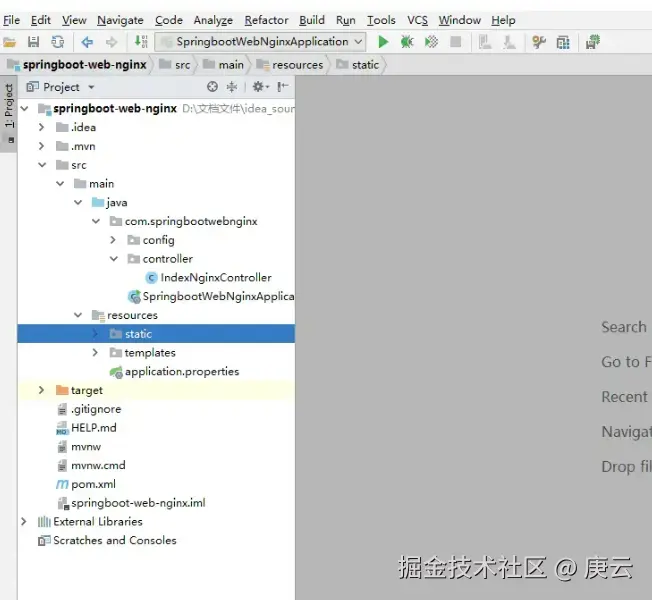The width and height of the screenshot is (652, 600).
Task: Click the Run with Coverage icon
Action: 431,42
